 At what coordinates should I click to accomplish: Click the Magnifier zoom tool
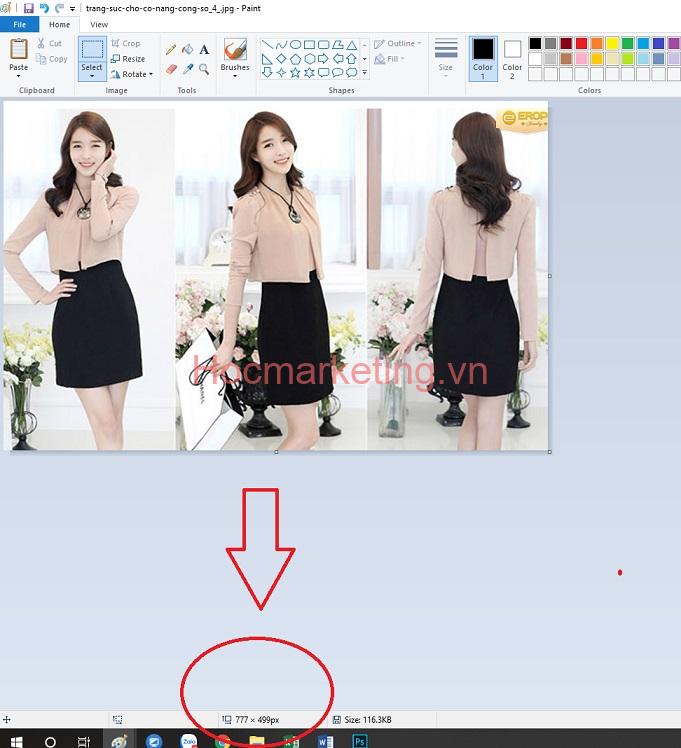(x=204, y=69)
